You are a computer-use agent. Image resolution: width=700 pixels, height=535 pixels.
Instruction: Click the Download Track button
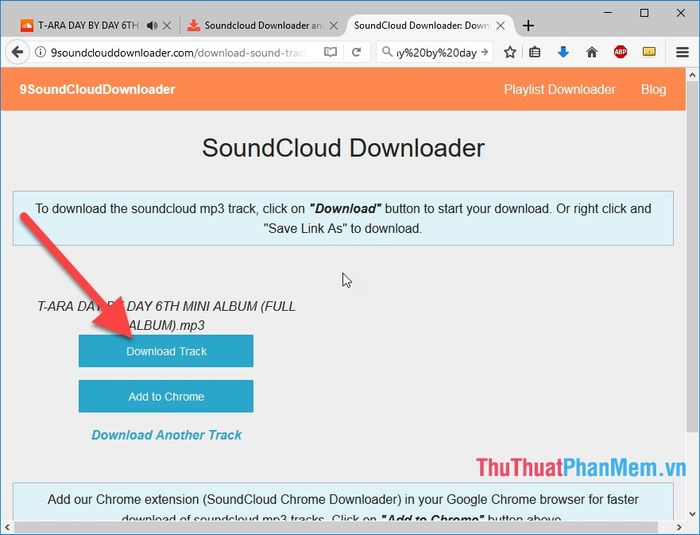(x=166, y=351)
